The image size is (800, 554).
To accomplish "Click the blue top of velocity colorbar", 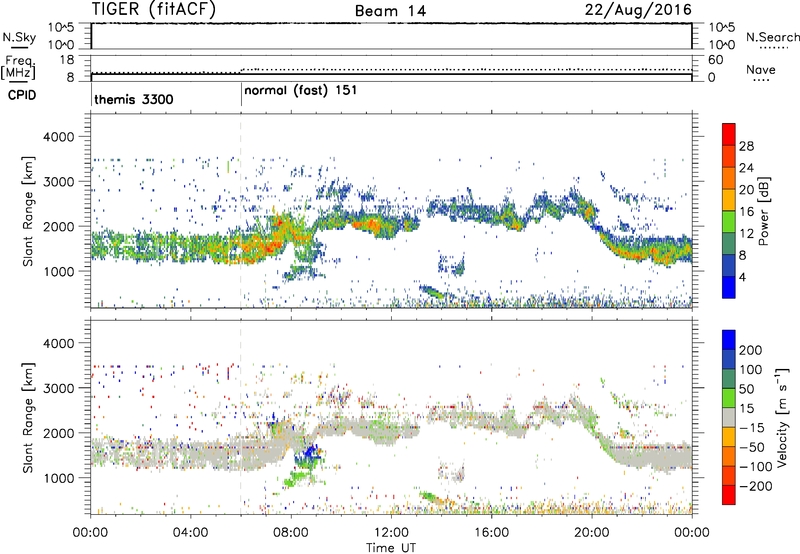I will [729, 340].
